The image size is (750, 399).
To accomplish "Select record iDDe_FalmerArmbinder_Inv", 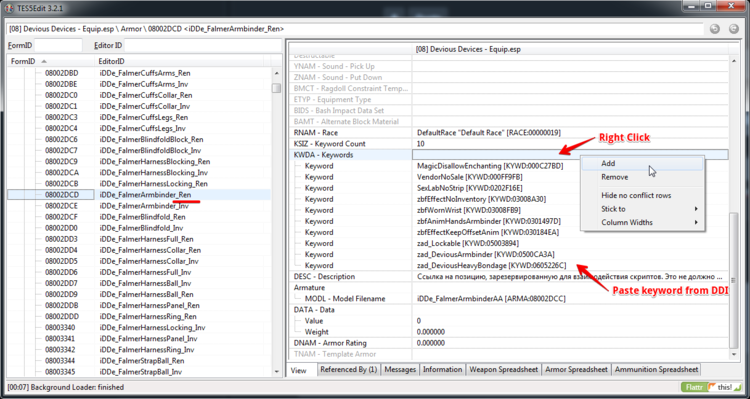I will 144,206.
